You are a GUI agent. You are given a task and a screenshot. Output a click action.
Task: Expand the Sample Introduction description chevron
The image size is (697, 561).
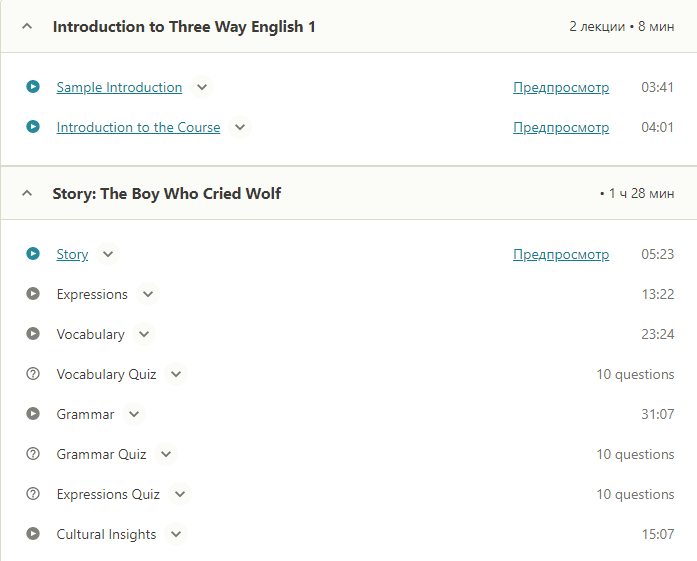tap(202, 87)
